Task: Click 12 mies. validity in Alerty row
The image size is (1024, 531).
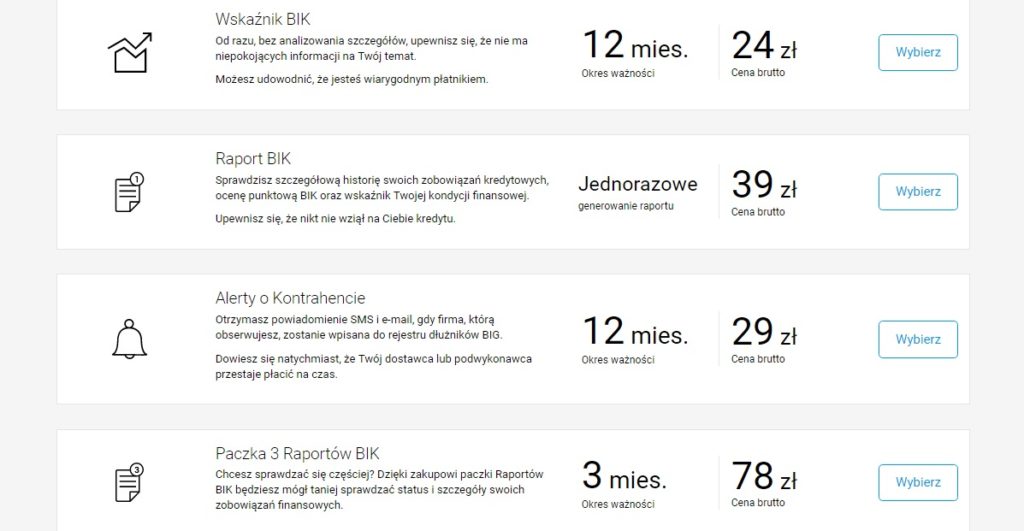Action: coord(635,331)
